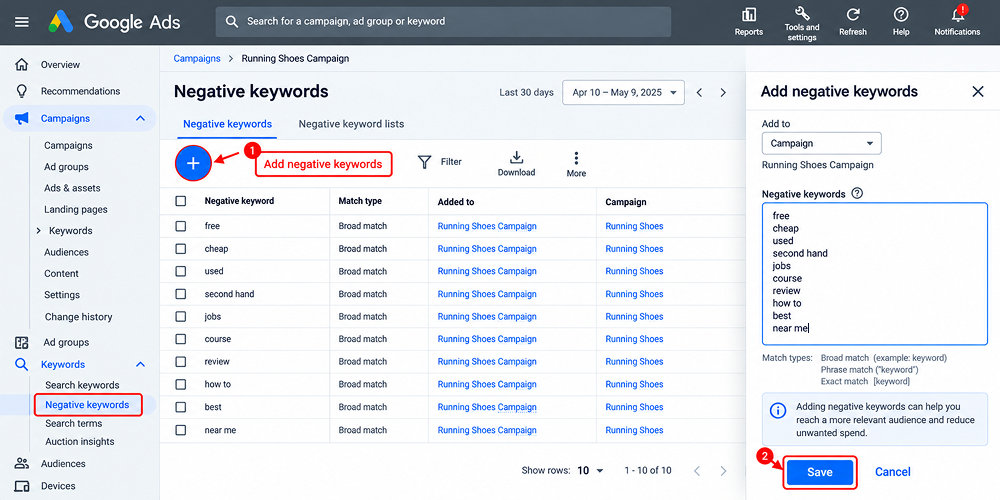Check the box for 'review' keyword

(x=181, y=362)
